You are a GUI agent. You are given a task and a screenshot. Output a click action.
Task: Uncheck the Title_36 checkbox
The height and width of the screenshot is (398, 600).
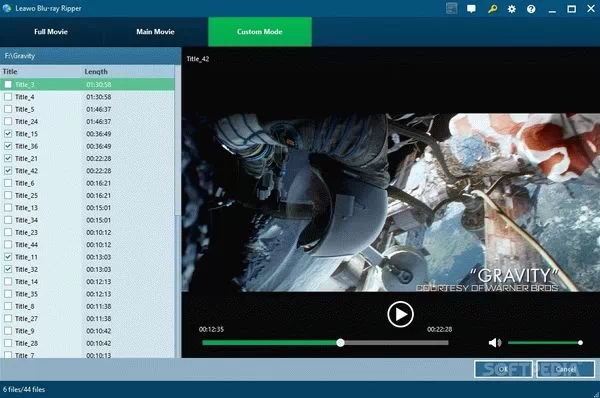(x=8, y=146)
